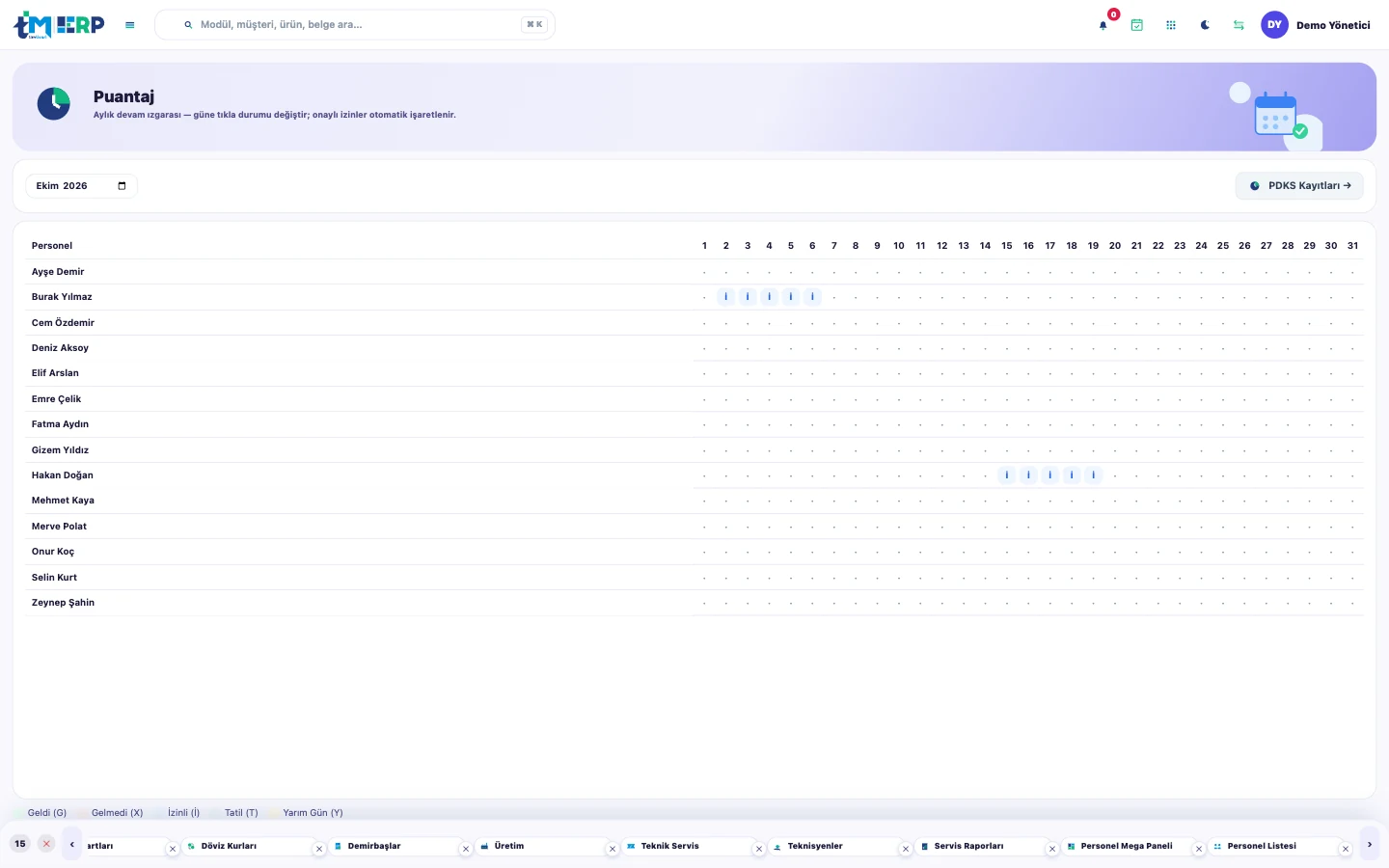Open the DY user avatar menu
This screenshot has height=868, width=1389.
1275,25
